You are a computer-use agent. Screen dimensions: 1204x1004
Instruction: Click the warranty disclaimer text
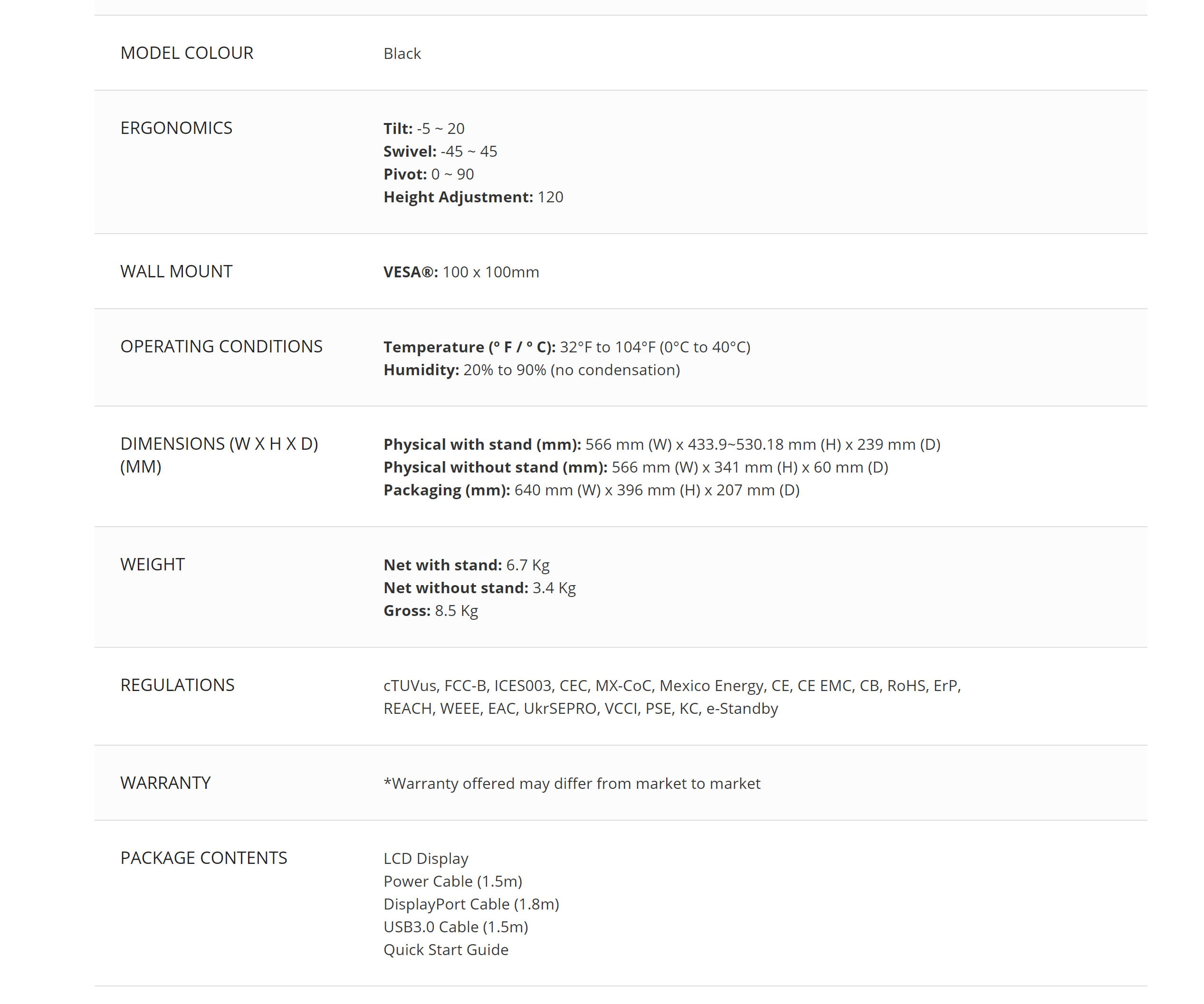pos(572,783)
